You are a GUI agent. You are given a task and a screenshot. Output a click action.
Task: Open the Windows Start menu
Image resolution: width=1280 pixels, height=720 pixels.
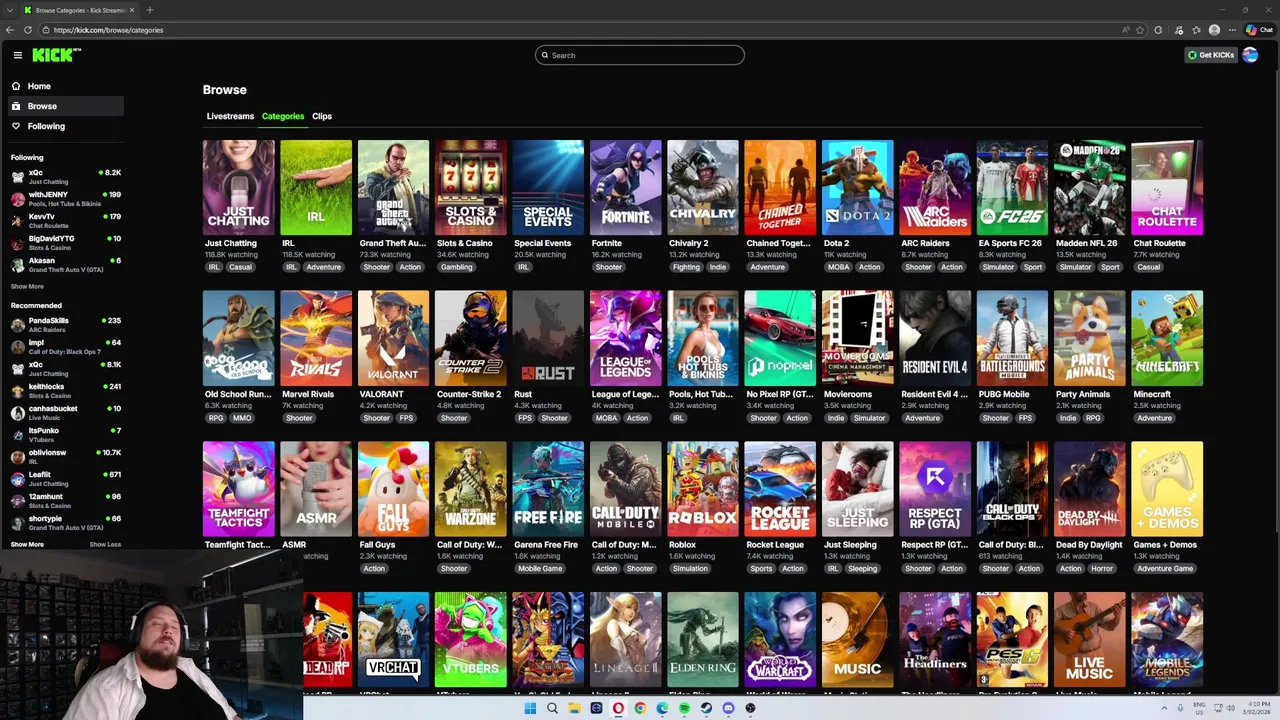point(530,708)
